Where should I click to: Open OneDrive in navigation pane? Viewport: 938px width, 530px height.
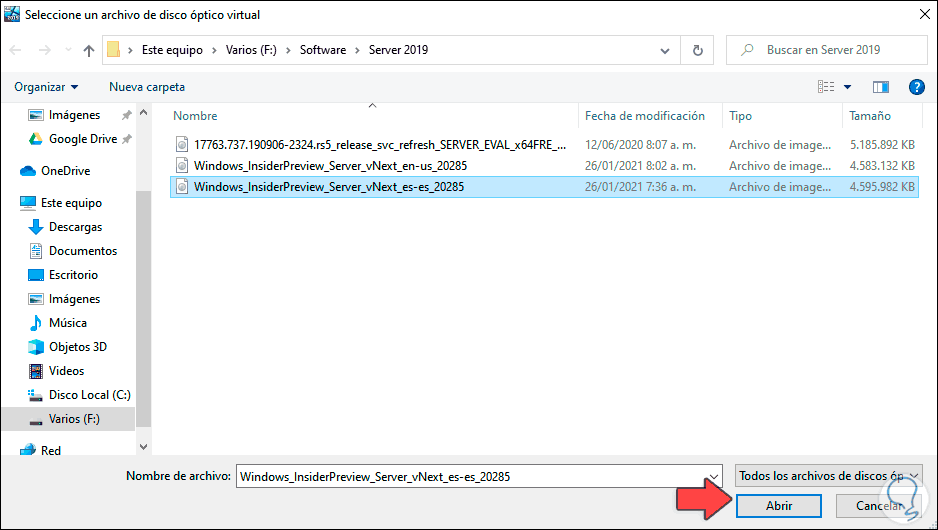pos(65,171)
